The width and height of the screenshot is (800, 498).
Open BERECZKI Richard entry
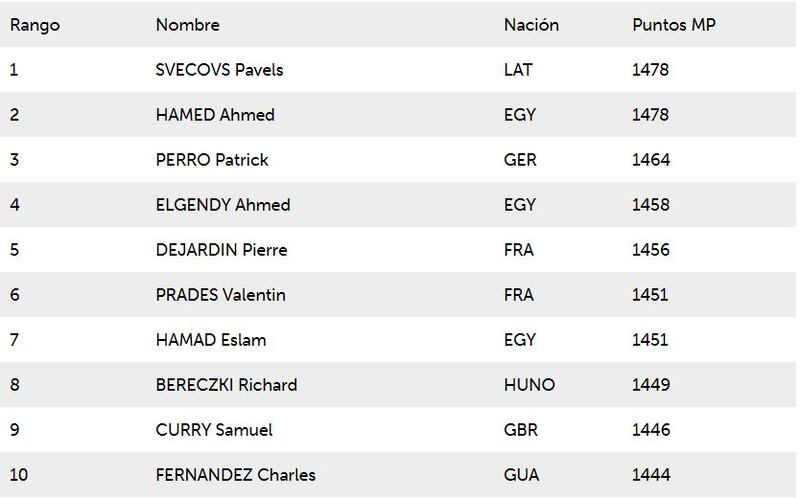[227, 384]
